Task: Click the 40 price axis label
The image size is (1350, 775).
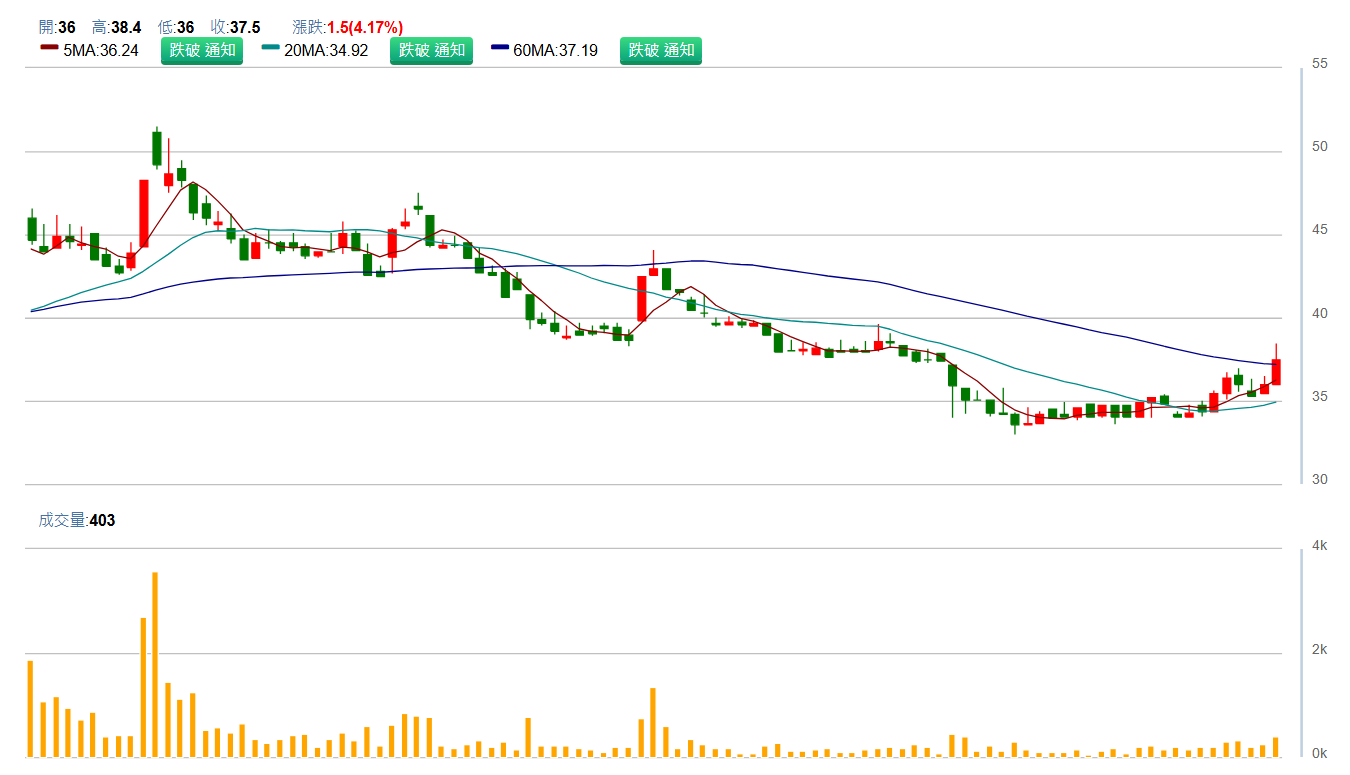Action: point(1320,313)
